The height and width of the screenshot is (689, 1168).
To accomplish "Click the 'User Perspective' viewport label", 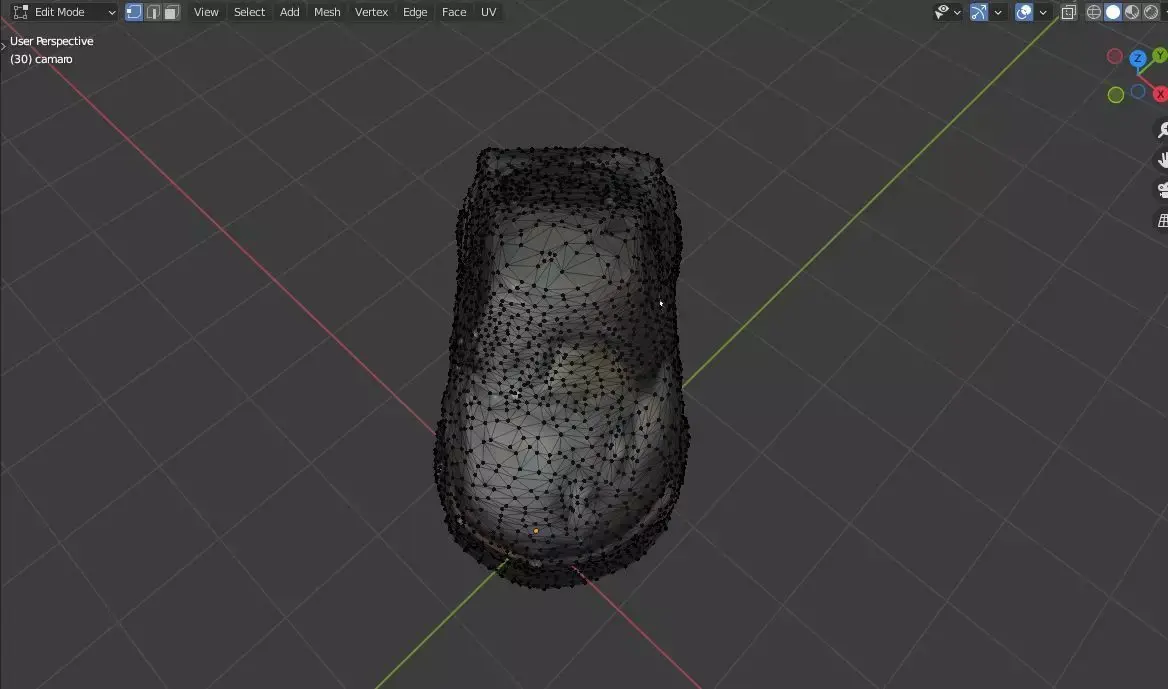I will pos(51,41).
